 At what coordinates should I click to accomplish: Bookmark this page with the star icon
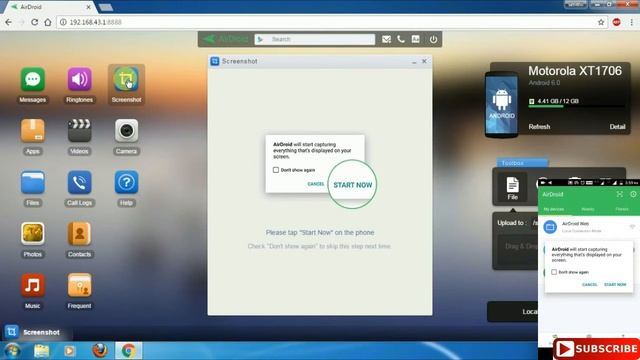[601, 22]
